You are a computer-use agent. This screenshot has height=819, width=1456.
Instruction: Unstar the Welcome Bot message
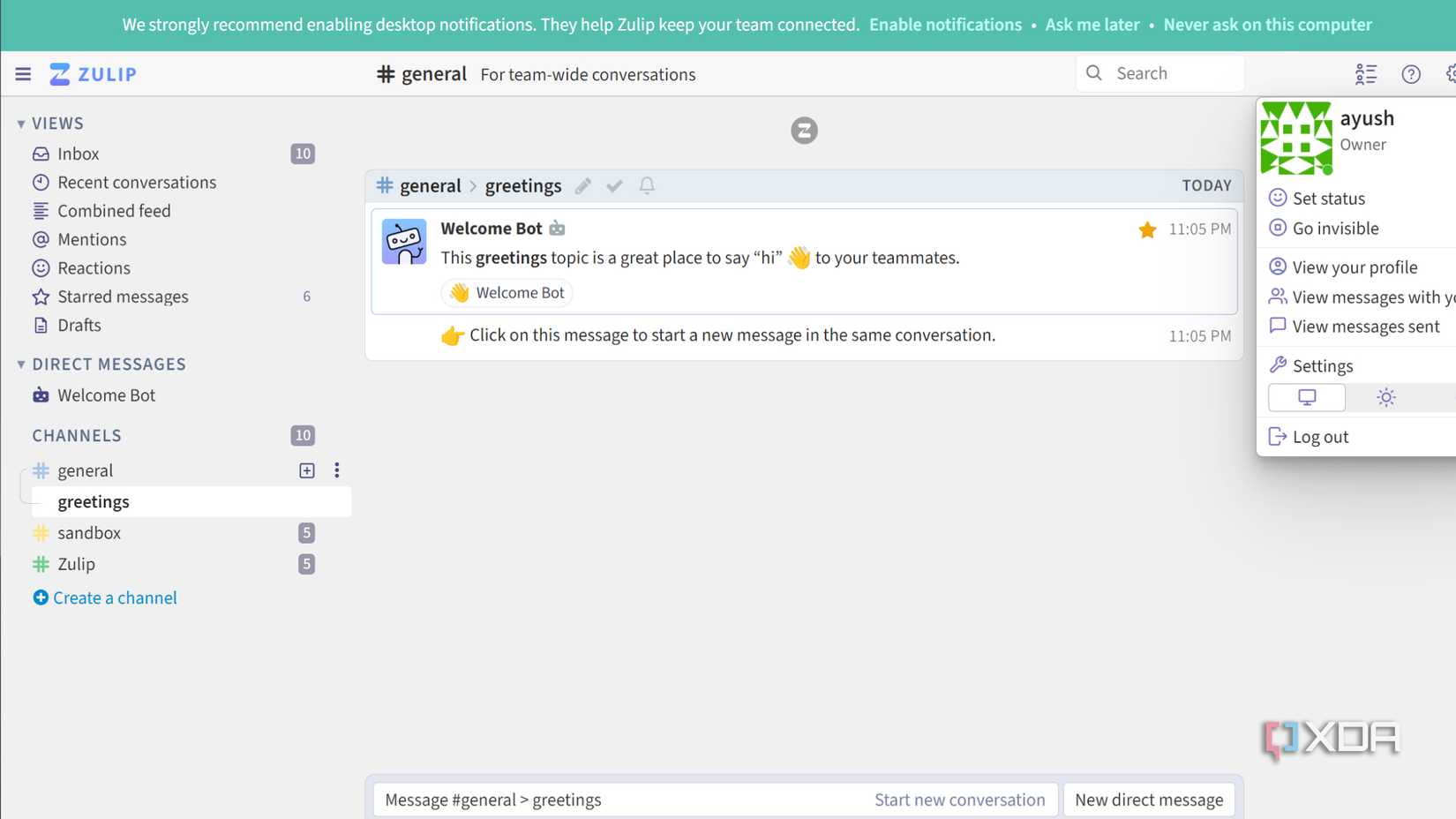pyautogui.click(x=1147, y=229)
